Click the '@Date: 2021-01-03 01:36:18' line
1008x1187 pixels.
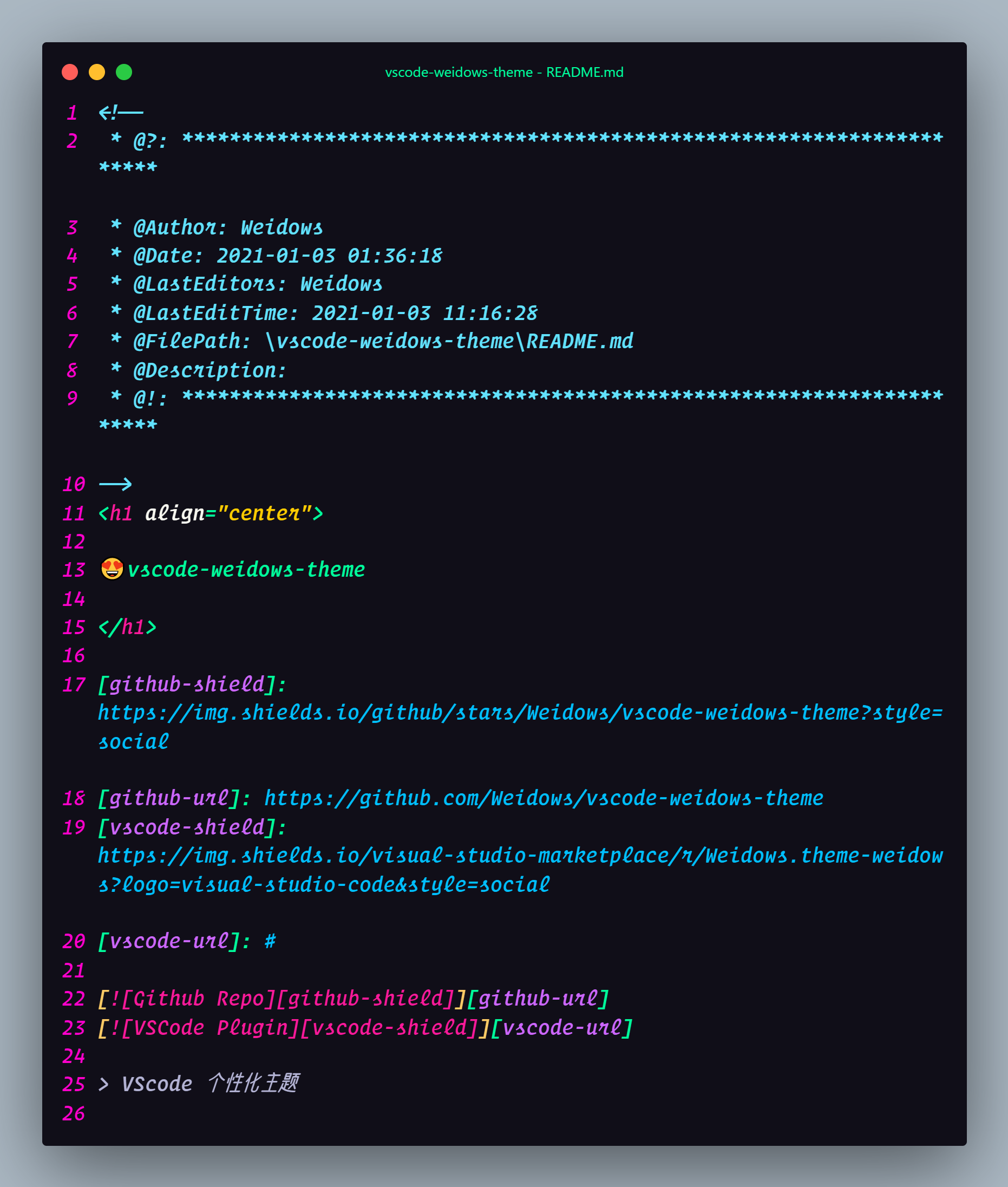(x=287, y=256)
